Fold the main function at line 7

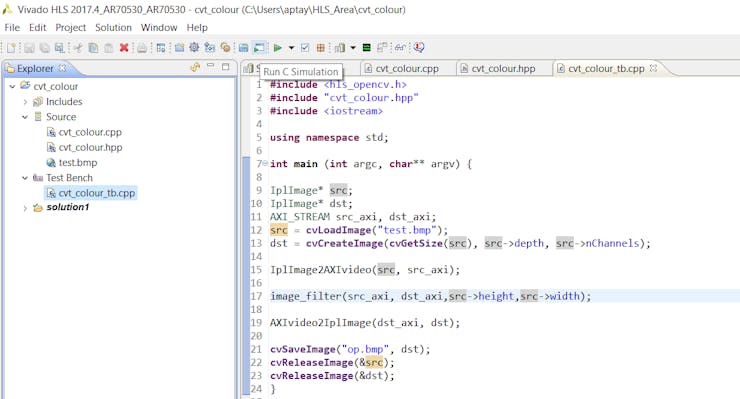point(265,163)
